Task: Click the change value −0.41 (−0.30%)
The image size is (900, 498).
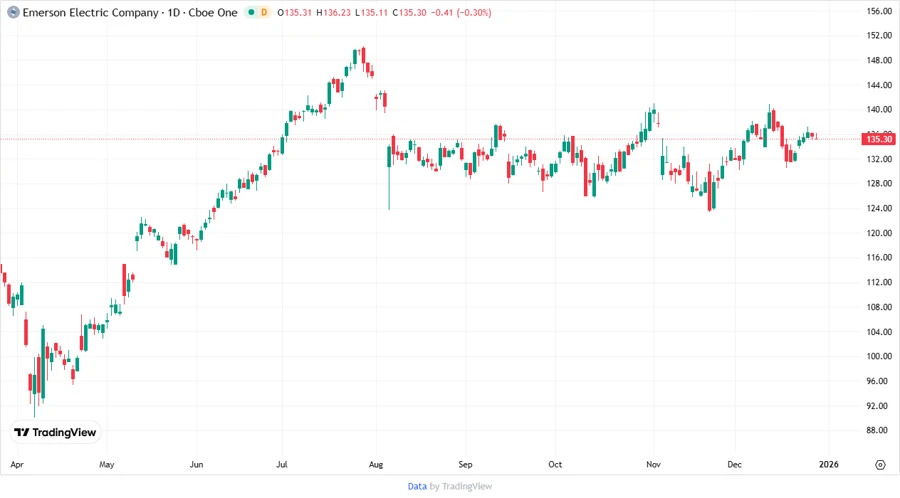Action: (x=461, y=13)
